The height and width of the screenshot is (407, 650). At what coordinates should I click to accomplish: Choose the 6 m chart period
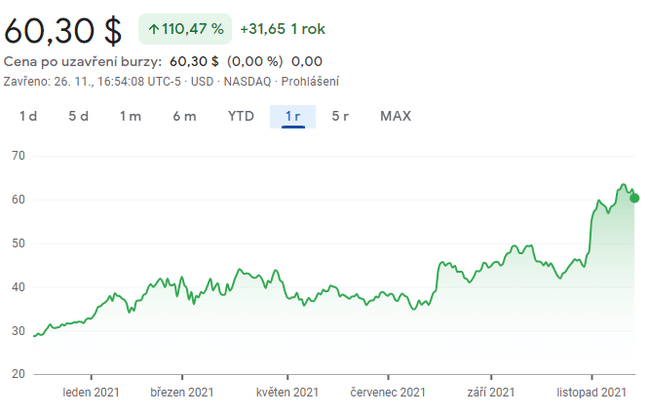tap(184, 116)
